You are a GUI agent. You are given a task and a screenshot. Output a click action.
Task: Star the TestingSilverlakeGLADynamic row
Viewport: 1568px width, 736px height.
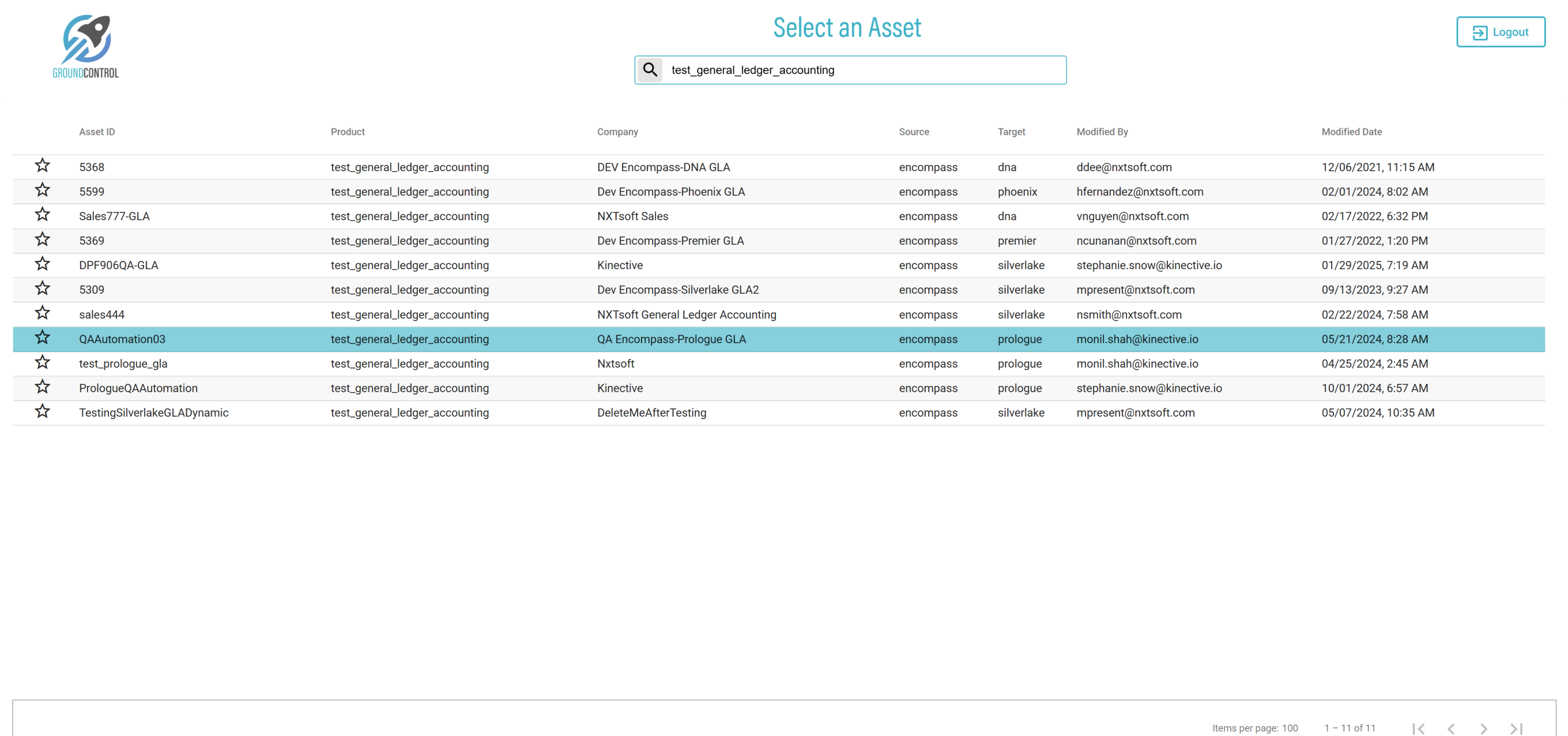42,412
